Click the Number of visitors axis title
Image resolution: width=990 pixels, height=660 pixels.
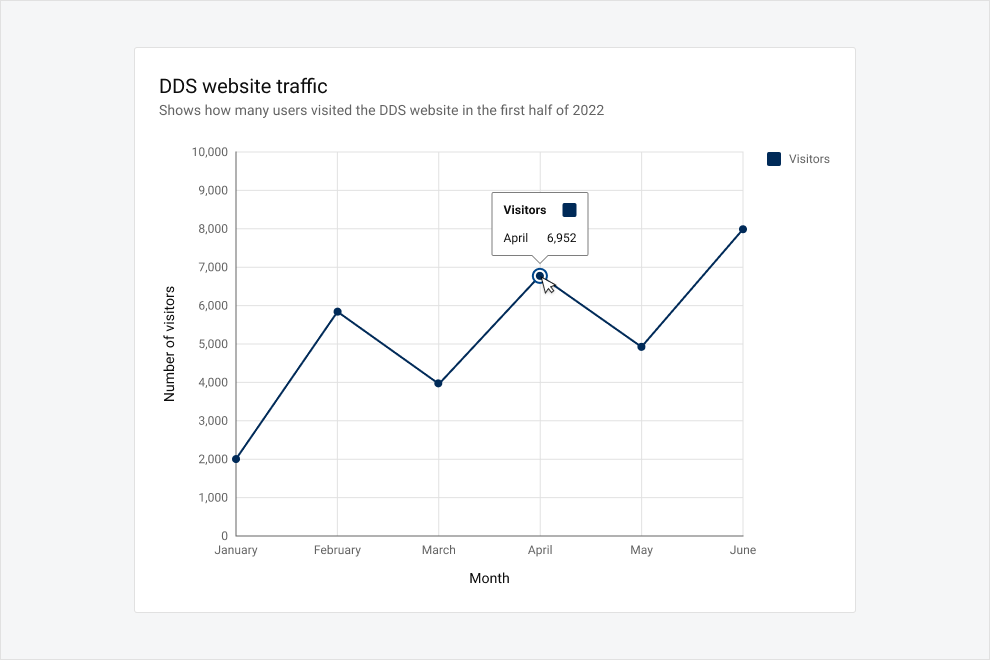[x=169, y=344]
